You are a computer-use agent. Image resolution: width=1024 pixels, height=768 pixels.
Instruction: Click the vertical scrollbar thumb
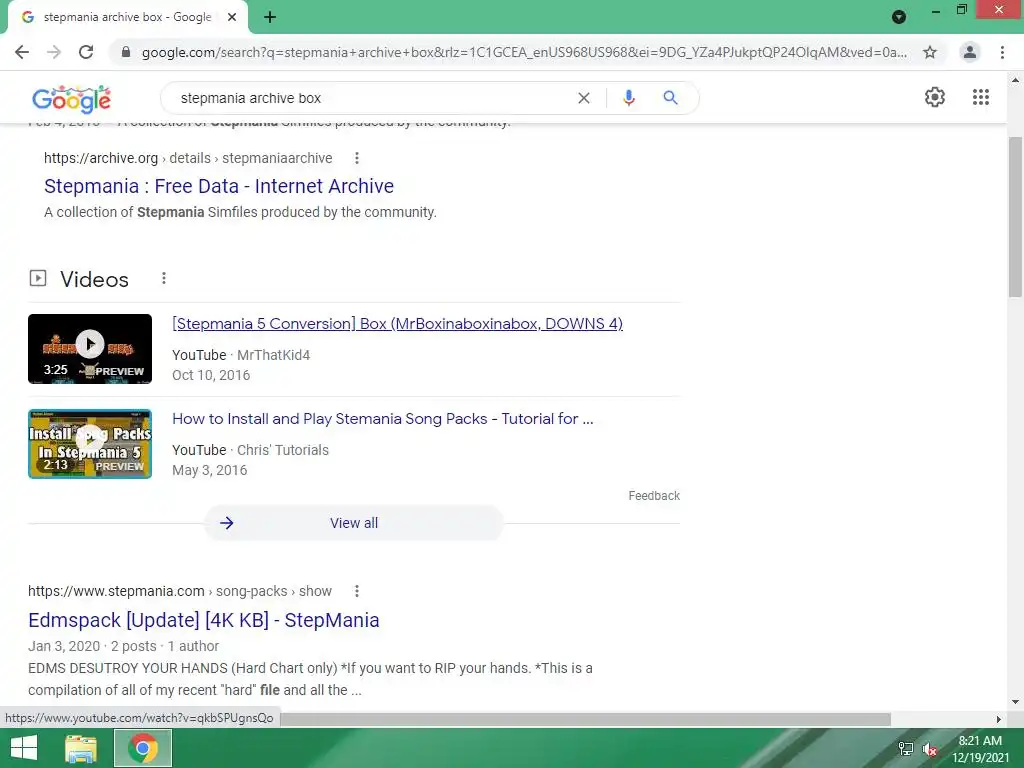1015,217
